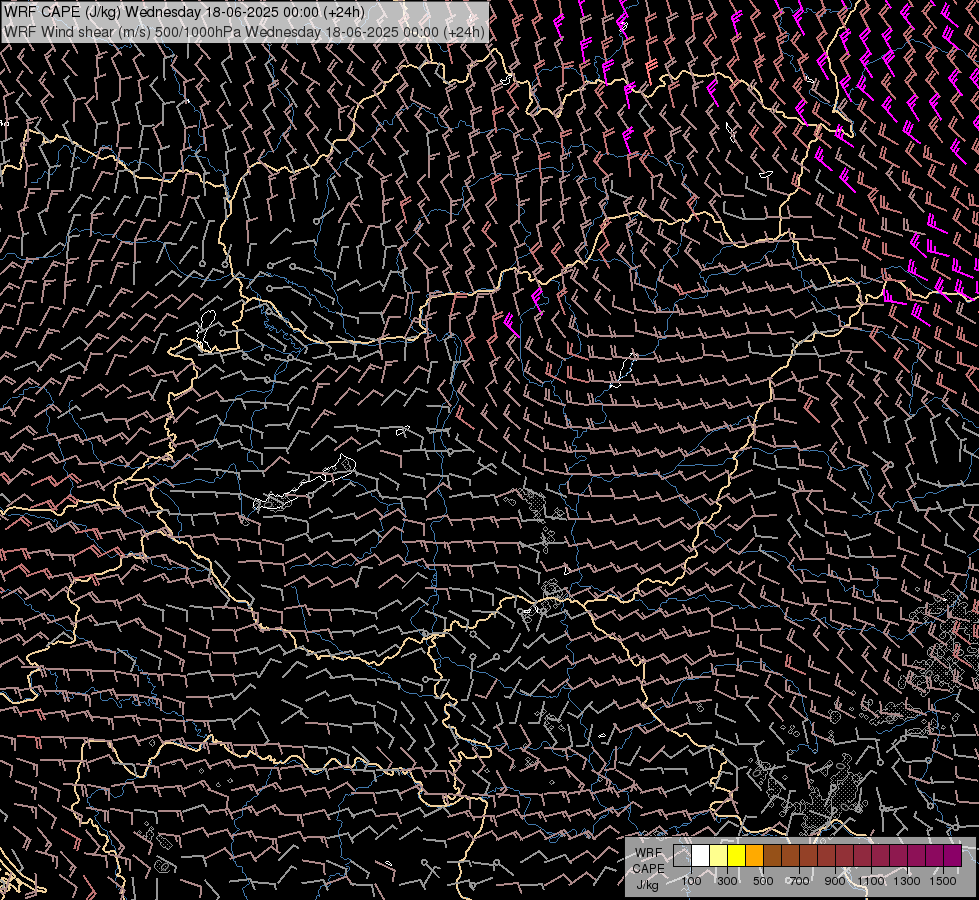
Task: Click the 'WRF CAPE (J/kg)' title line
Action: pyautogui.click(x=193, y=12)
